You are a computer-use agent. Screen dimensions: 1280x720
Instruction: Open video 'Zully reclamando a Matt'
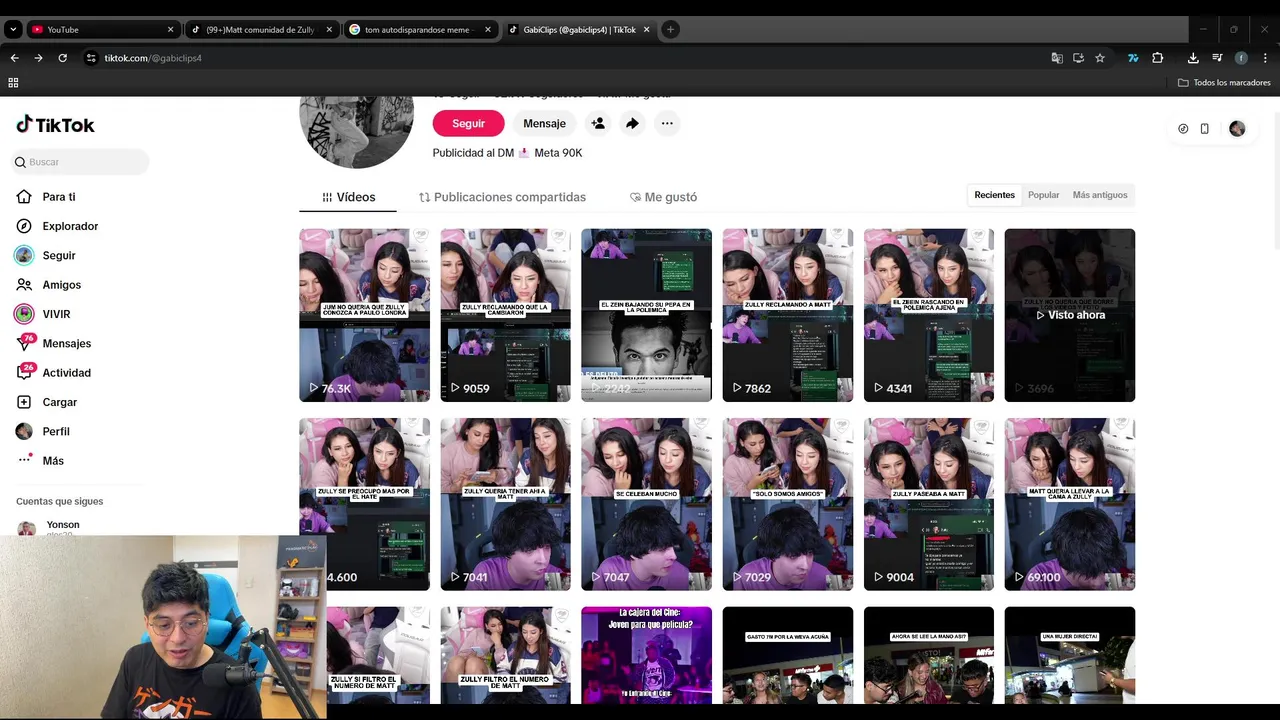[x=788, y=315]
